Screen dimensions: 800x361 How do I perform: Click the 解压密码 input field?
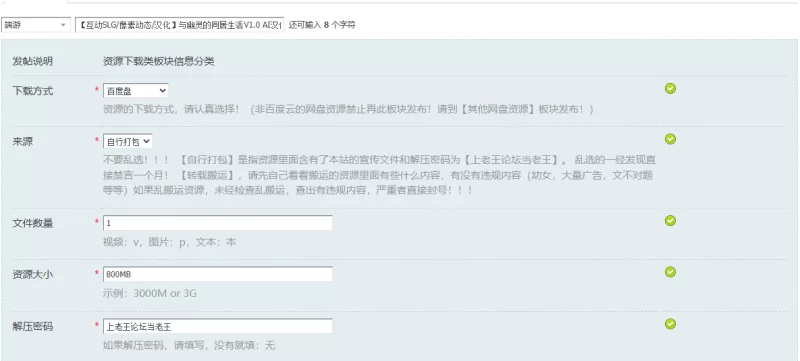point(218,326)
